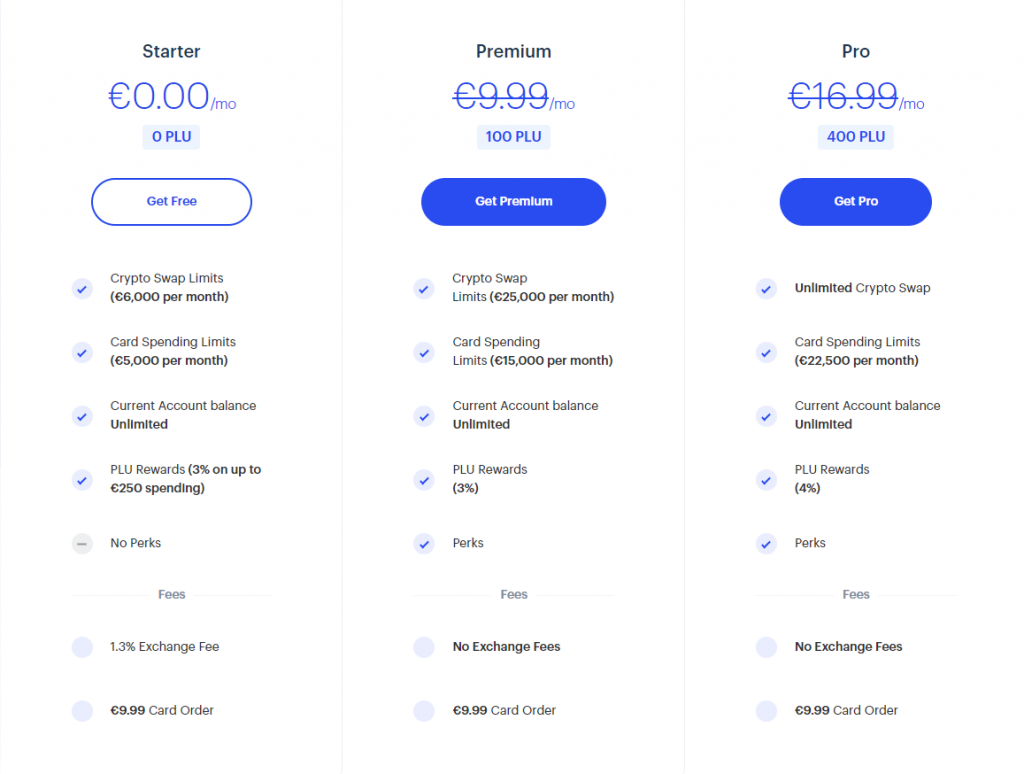Click circle icon beside 1.3% Exchange Fee
Image resolution: width=1024 pixels, height=774 pixels.
82,647
